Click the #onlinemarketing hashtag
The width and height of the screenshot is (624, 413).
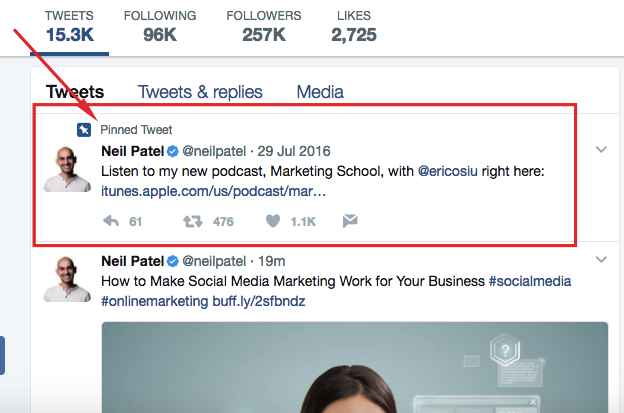tap(154, 301)
